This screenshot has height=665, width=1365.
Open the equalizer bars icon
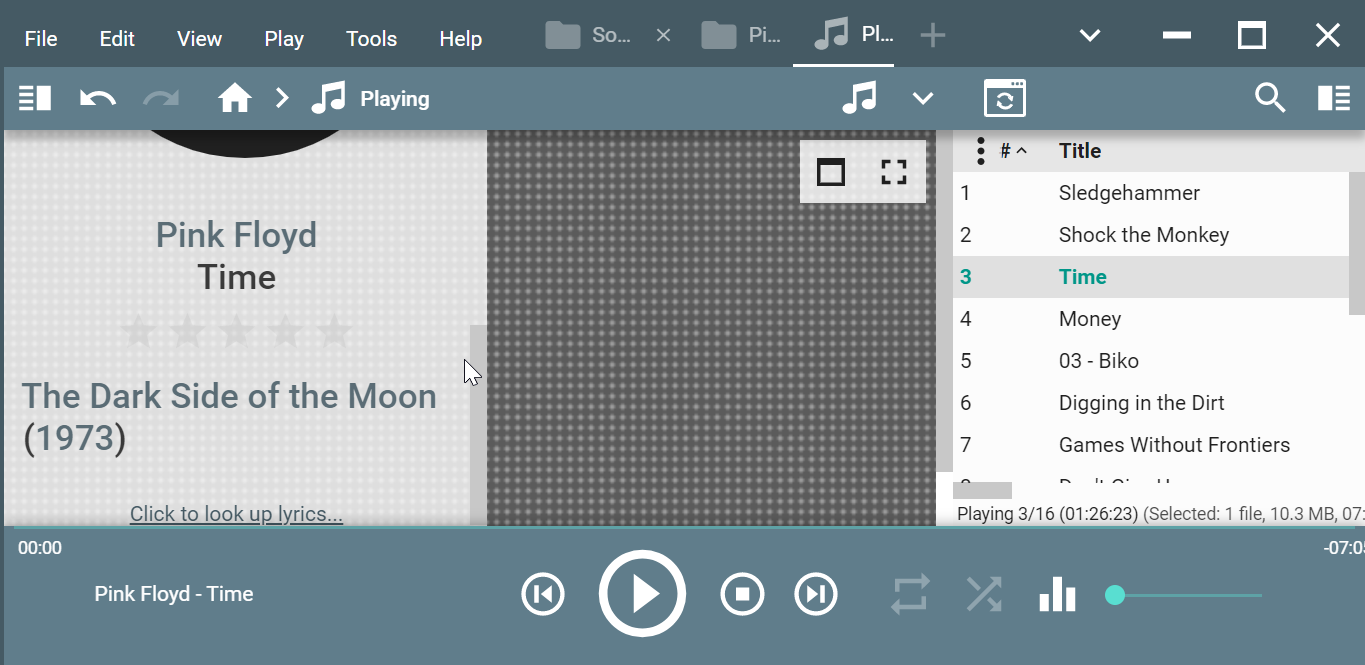1057,595
